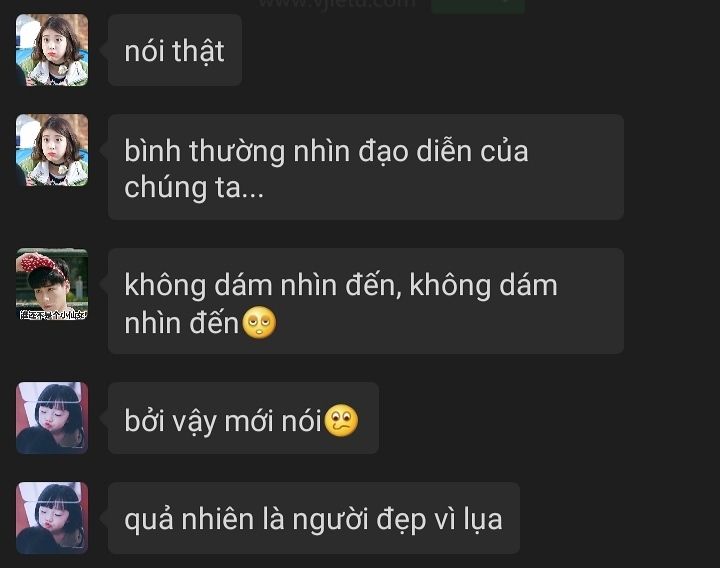Tap the "bởi vậy mới nói" message bubble
Screen dimensions: 720x568
coord(243,418)
